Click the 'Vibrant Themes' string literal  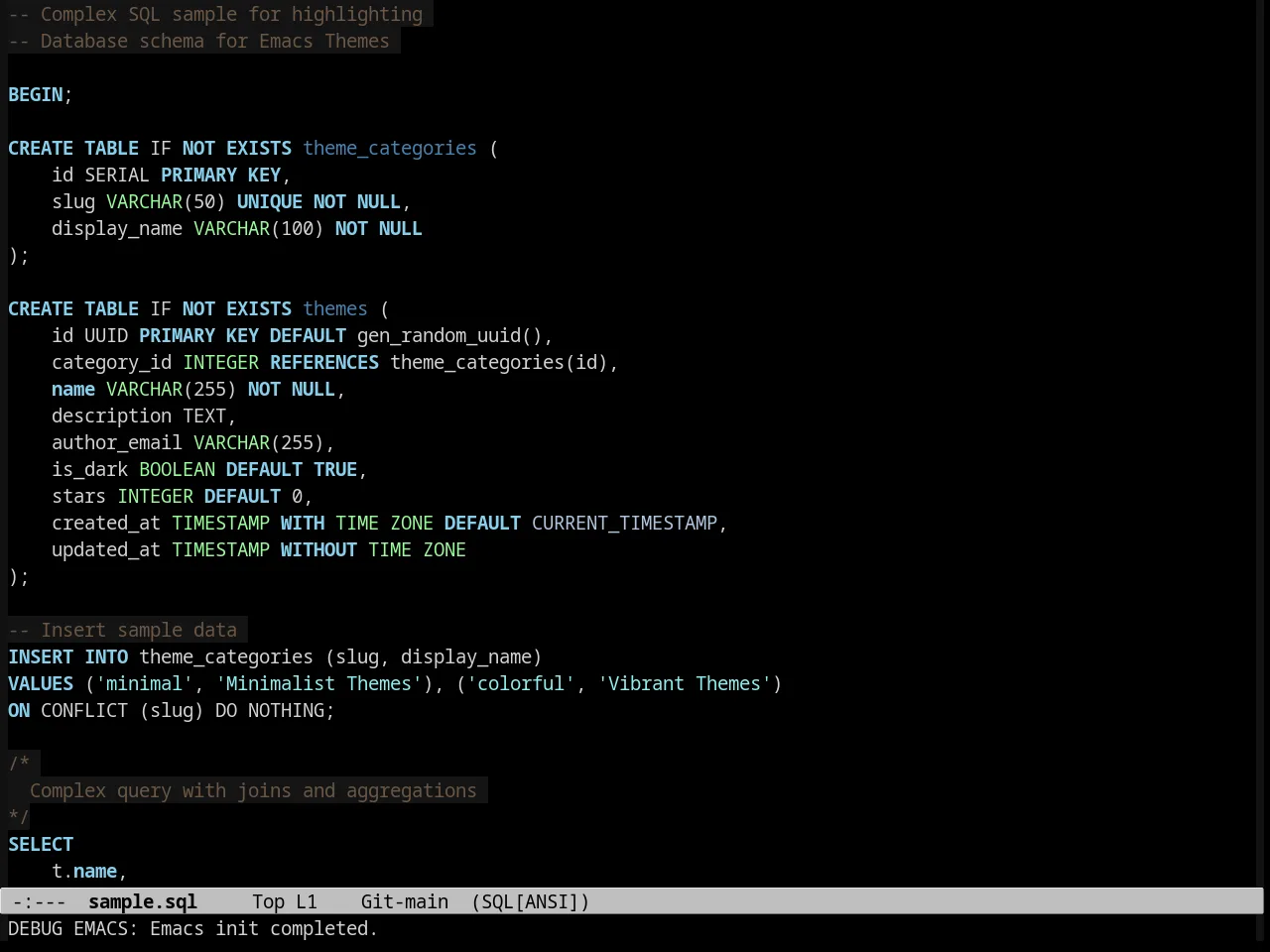685,684
